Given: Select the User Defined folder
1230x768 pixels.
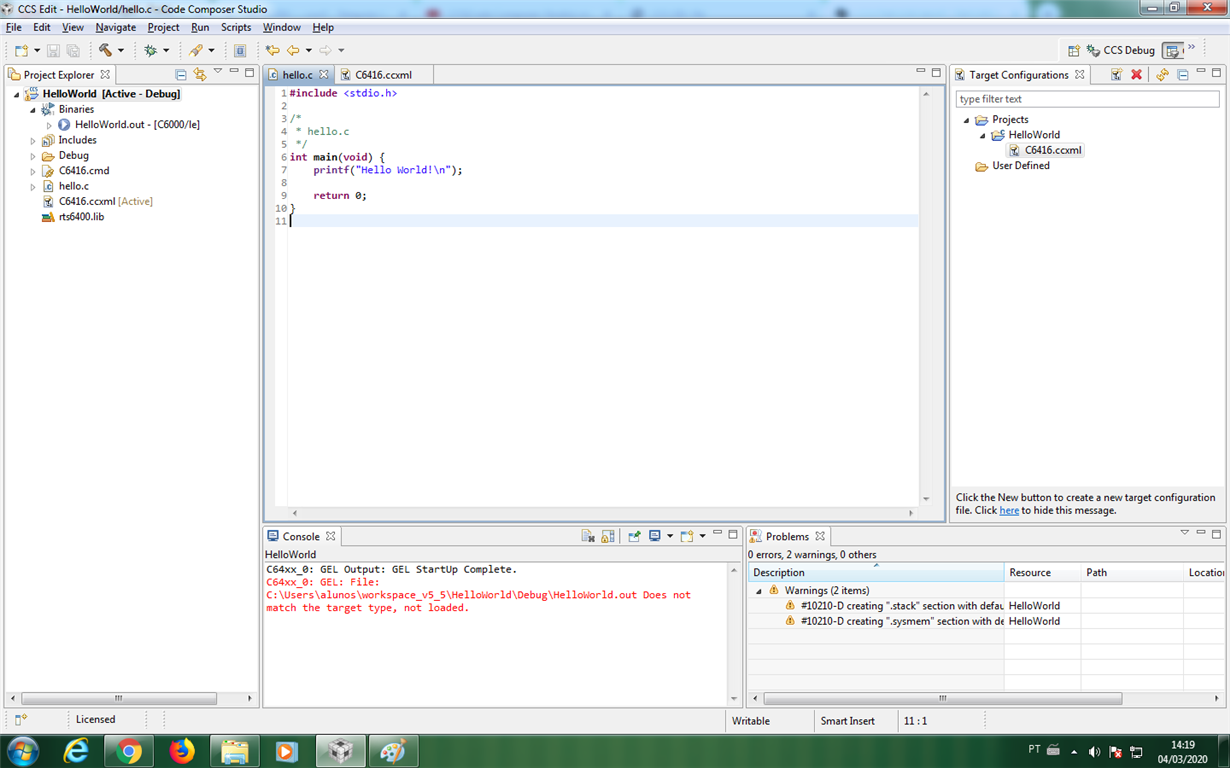Looking at the screenshot, I should (x=1012, y=166).
